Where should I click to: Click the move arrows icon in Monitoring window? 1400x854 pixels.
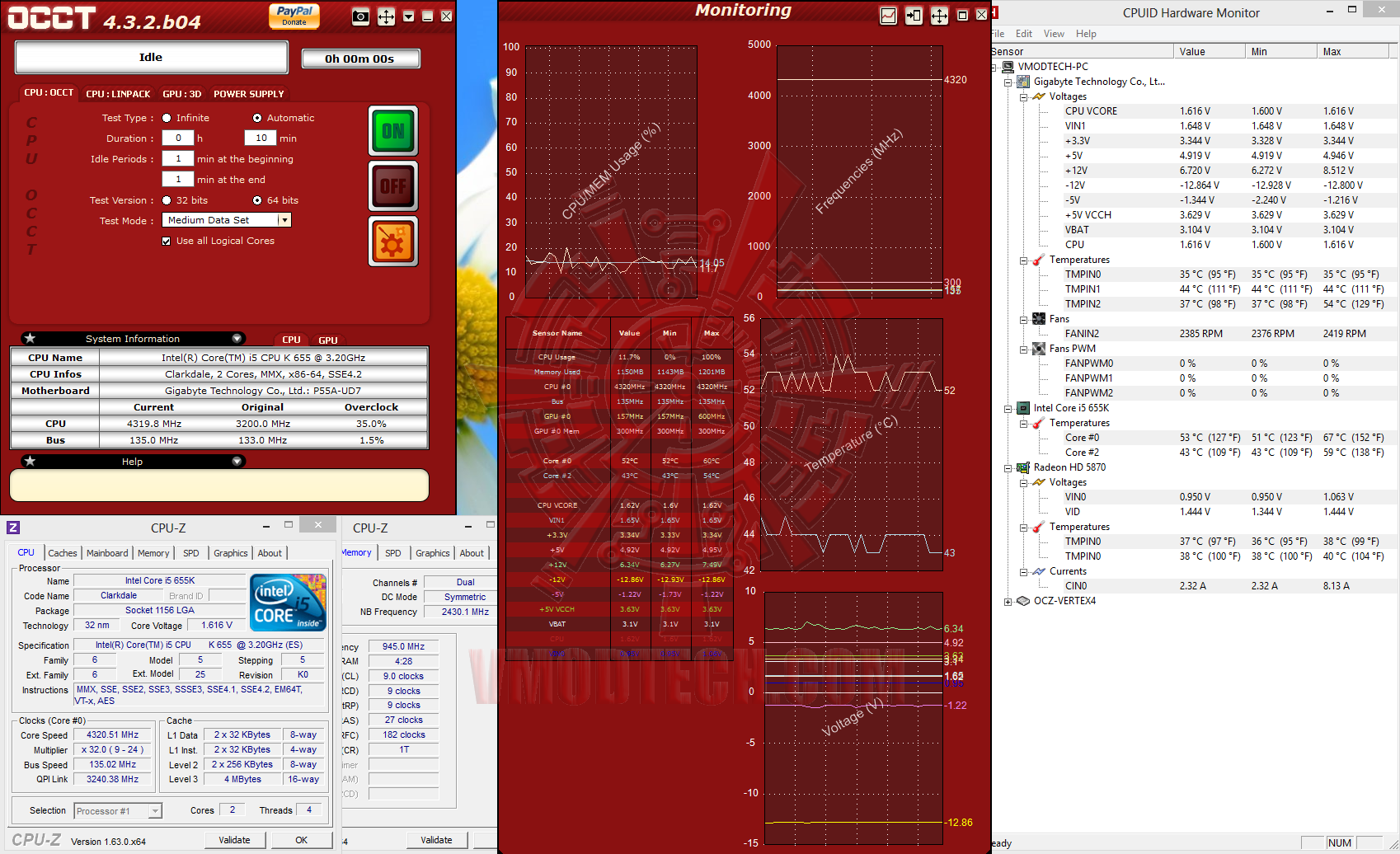click(x=939, y=16)
